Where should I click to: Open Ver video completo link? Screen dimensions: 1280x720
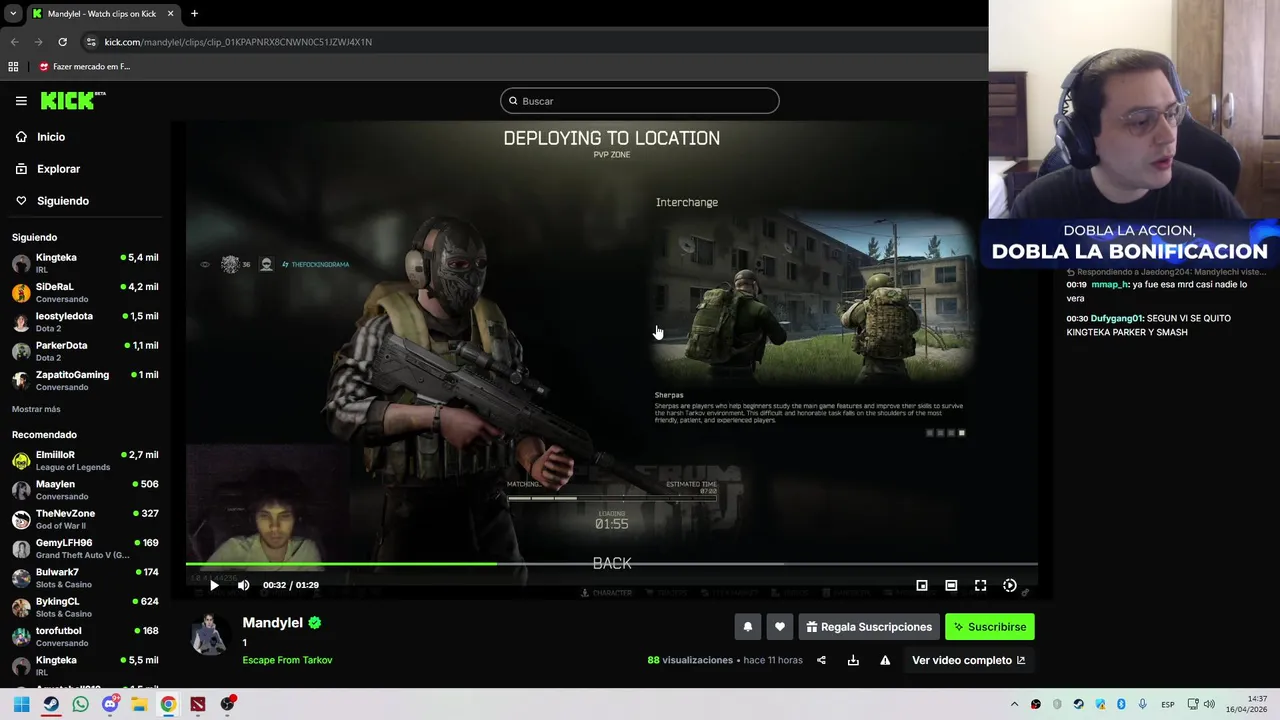(968, 660)
